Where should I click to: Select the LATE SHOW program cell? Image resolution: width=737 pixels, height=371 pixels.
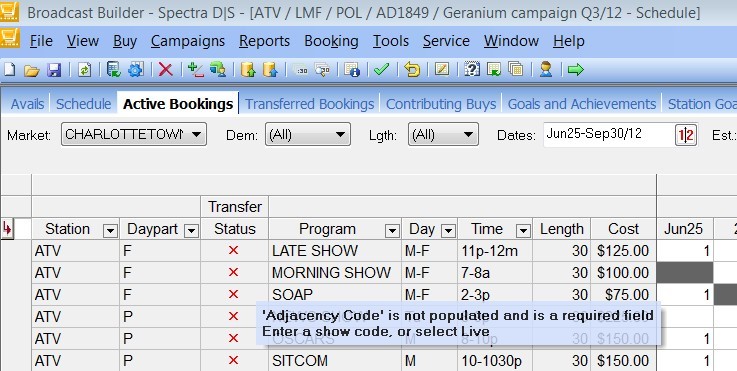[335, 251]
